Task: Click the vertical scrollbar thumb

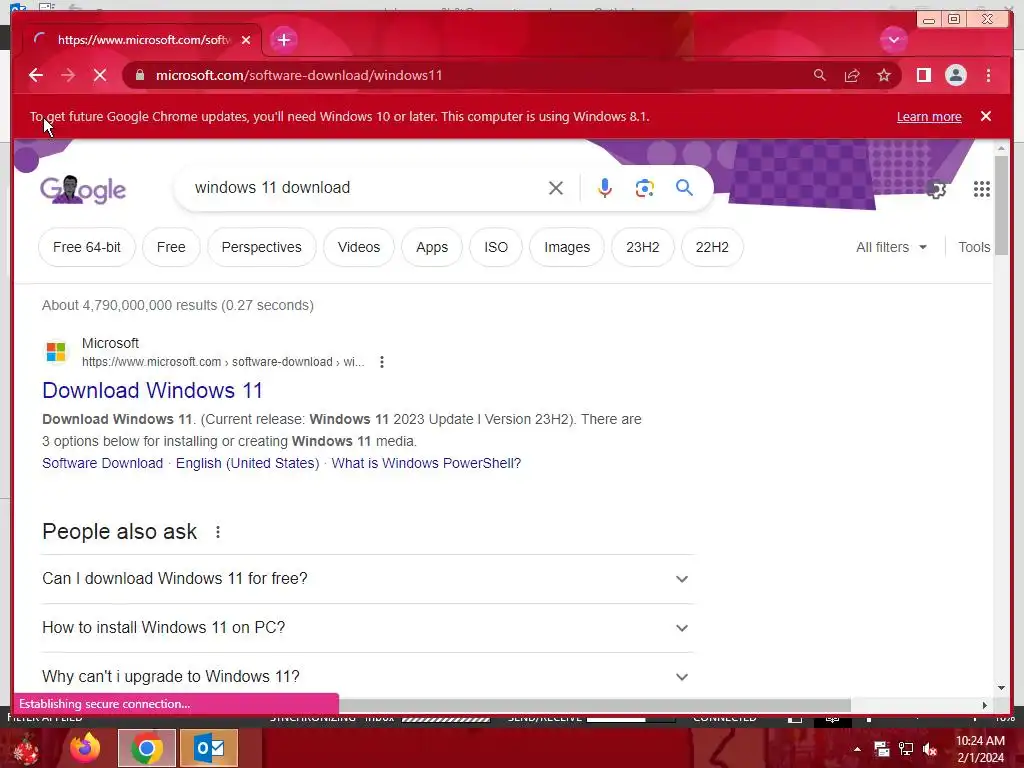Action: [1001, 206]
